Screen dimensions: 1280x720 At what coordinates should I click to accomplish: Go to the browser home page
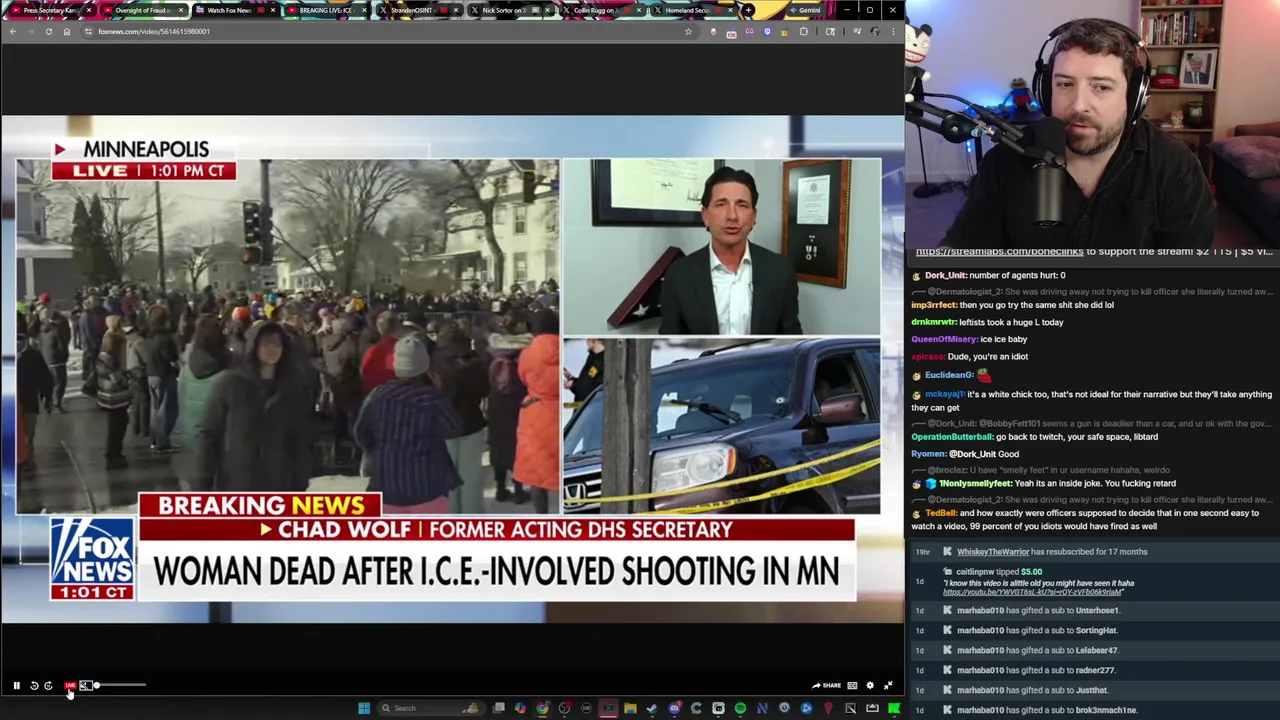[x=67, y=31]
